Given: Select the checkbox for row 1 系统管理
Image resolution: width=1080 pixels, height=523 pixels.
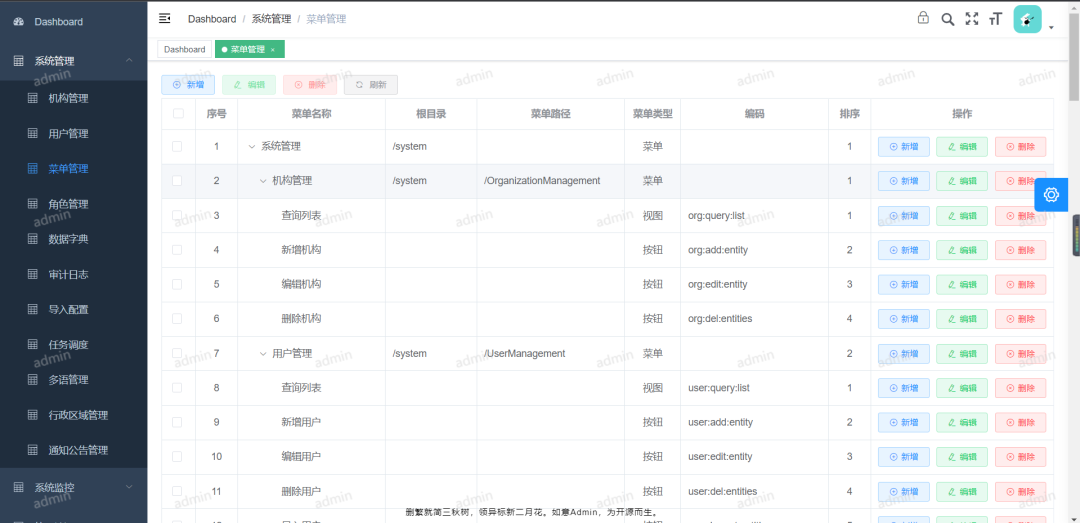Looking at the screenshot, I should 178,147.
